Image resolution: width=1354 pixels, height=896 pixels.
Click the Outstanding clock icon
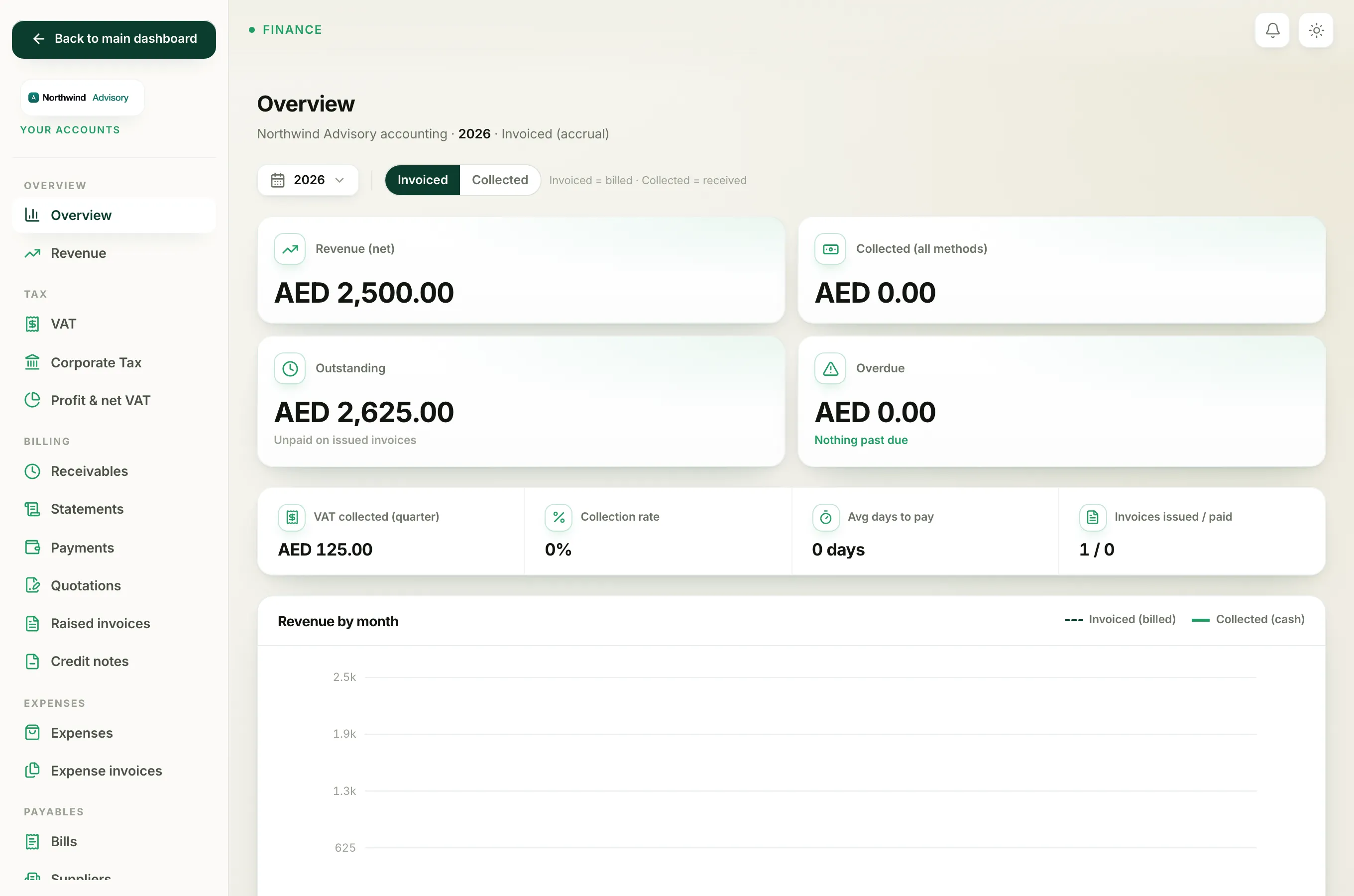(290, 368)
